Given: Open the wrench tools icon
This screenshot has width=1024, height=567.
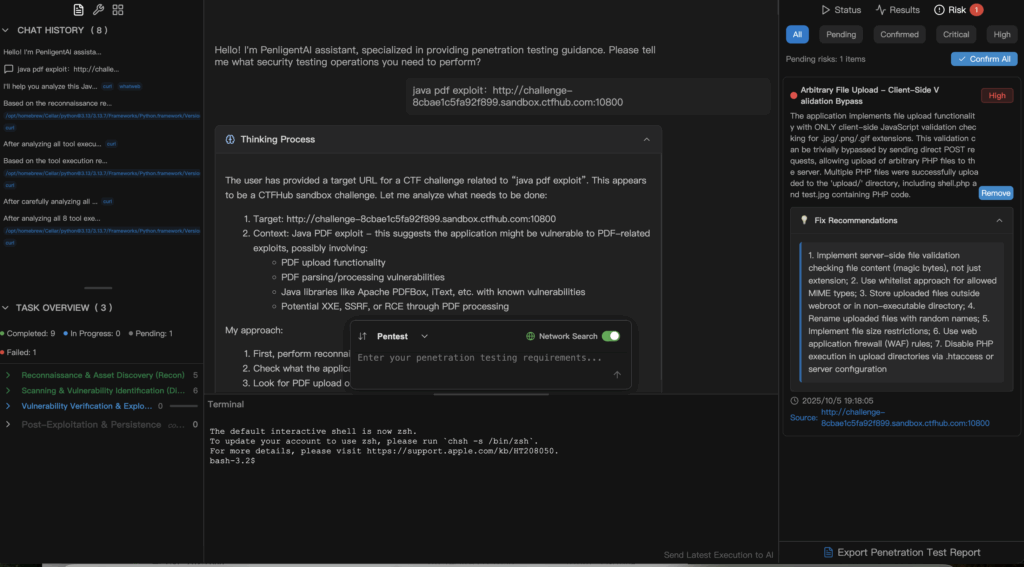Looking at the screenshot, I should pyautogui.click(x=98, y=10).
